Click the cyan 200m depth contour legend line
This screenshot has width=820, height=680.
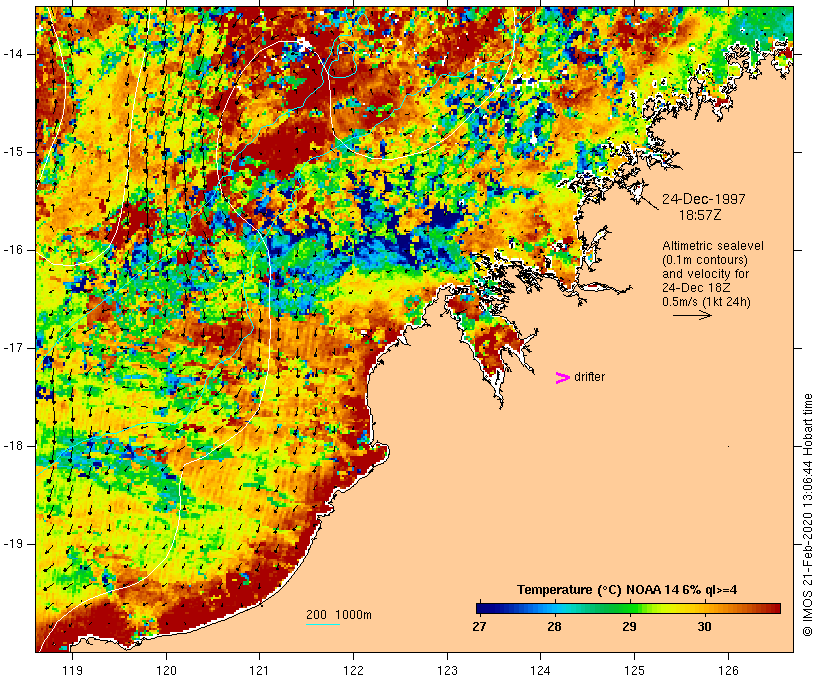322,624
